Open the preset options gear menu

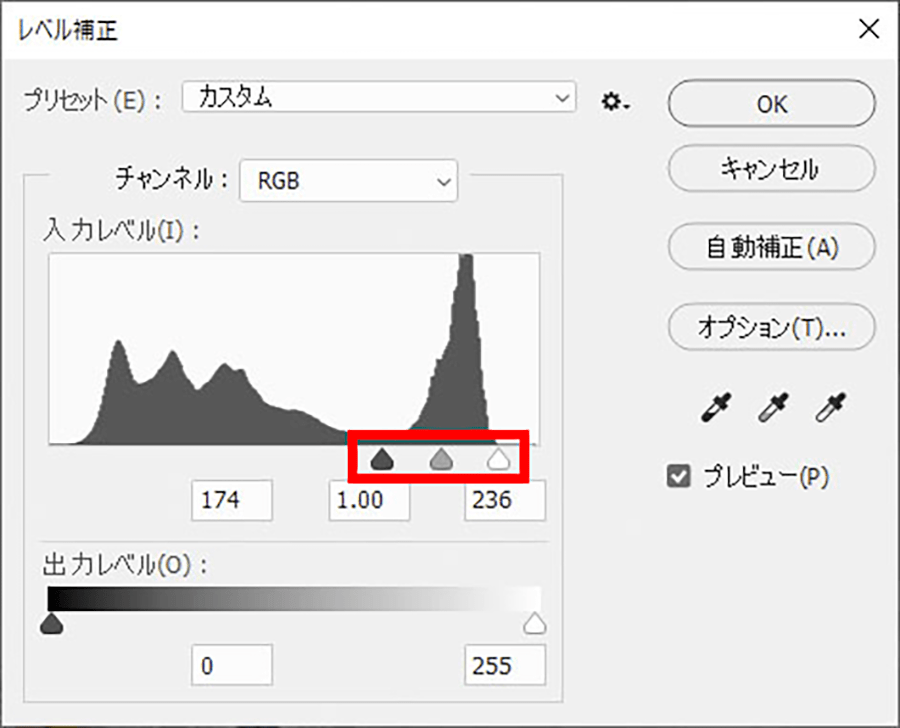615,102
